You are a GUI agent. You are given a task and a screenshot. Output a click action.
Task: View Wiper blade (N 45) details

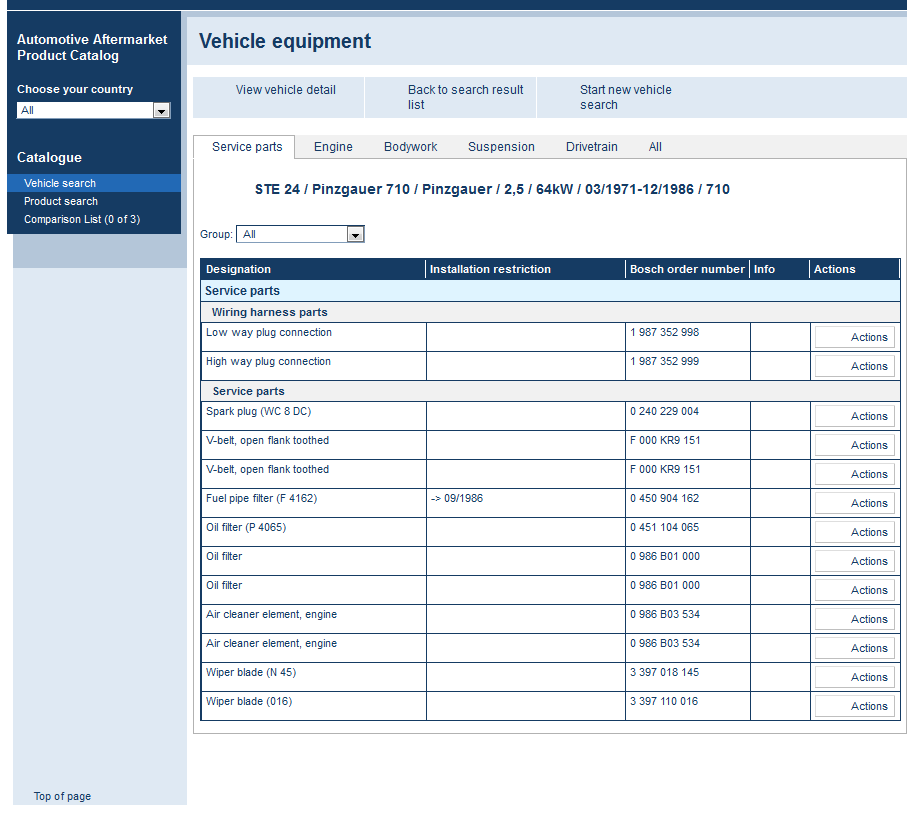tap(251, 672)
